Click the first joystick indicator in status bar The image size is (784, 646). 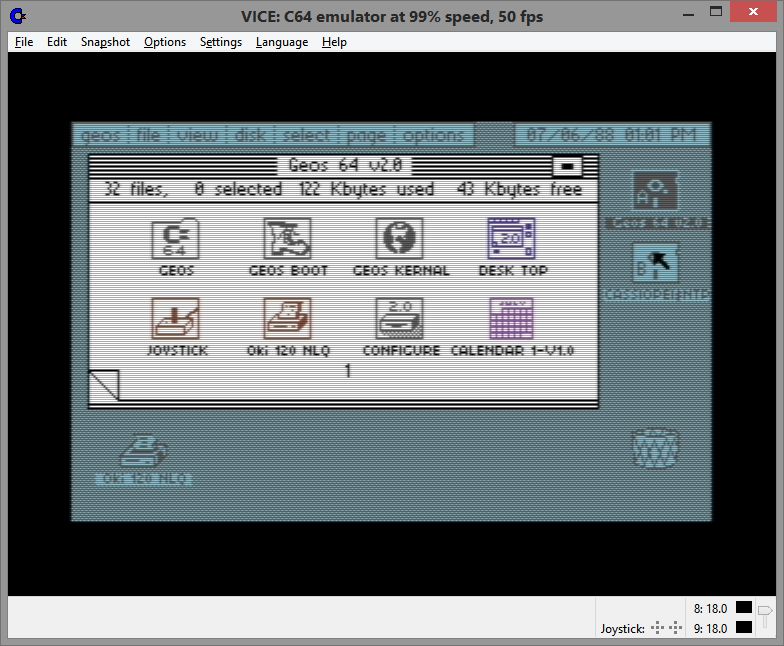(658, 628)
